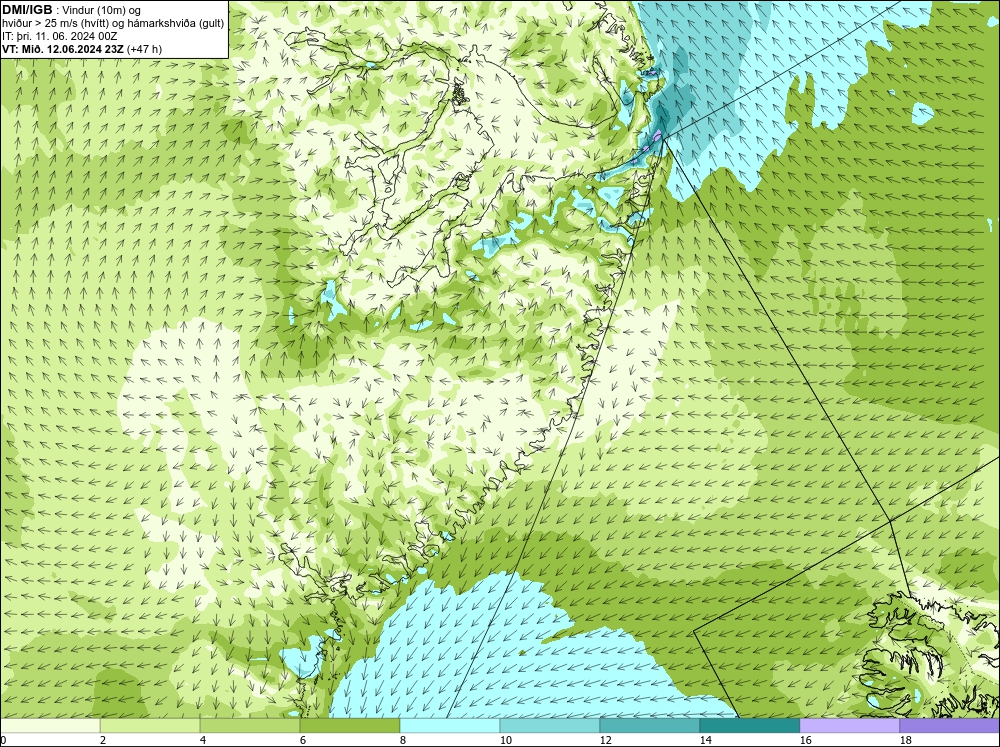Click the 'hviður > 25 m/s' description line

[x=112, y=23]
